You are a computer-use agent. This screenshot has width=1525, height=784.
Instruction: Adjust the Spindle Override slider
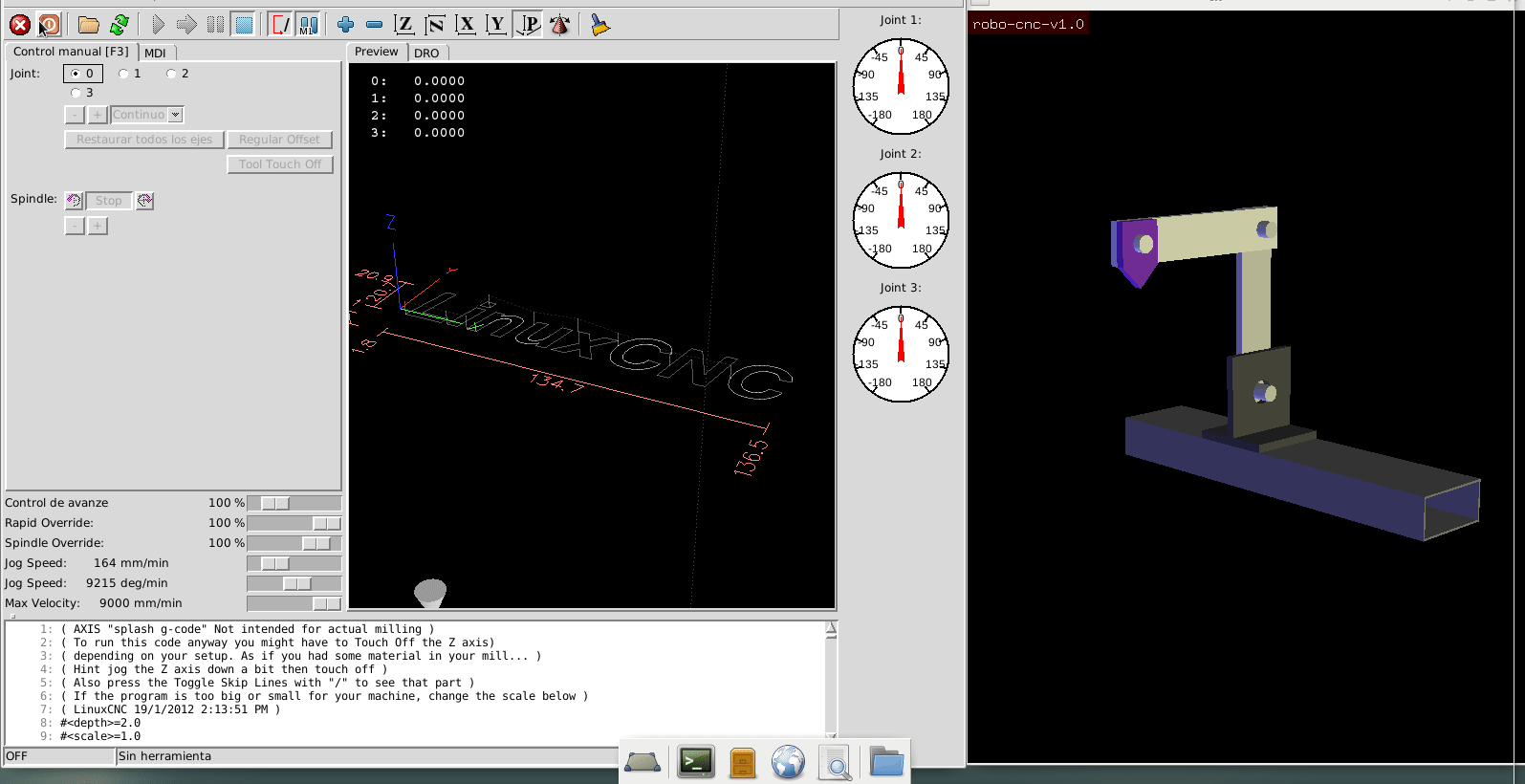click(x=294, y=543)
